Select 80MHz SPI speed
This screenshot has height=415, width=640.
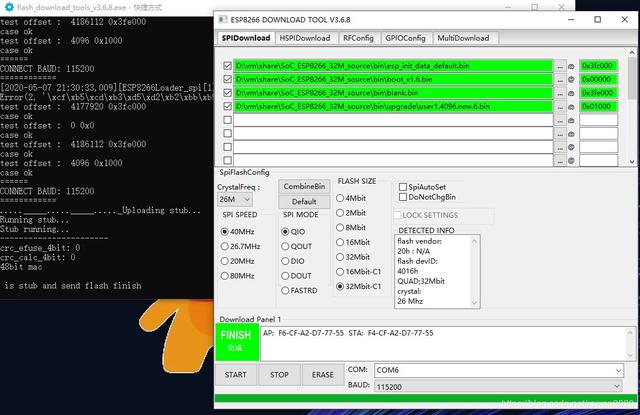[238, 276]
